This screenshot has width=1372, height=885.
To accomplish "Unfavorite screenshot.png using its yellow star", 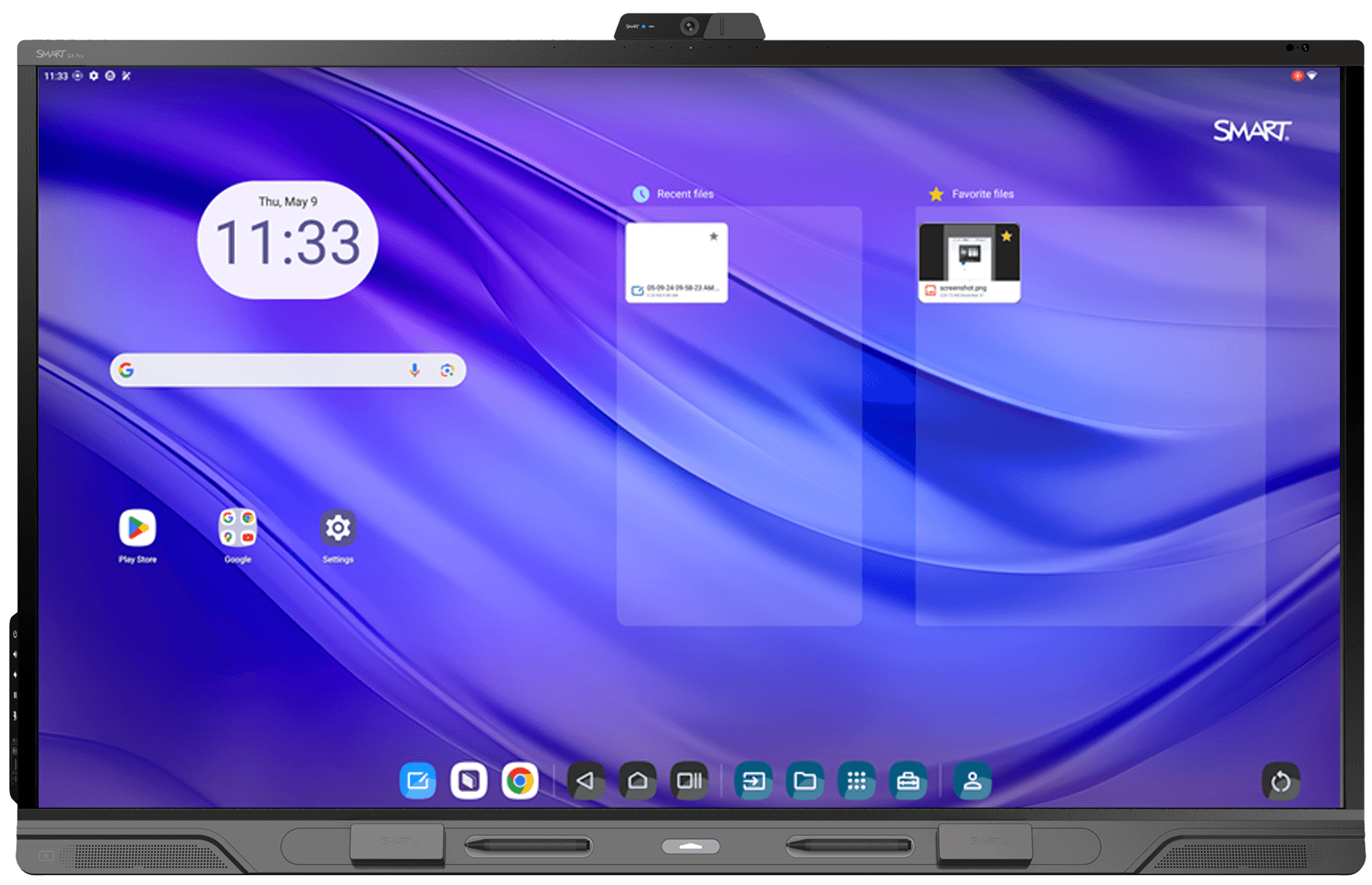I will [1006, 236].
